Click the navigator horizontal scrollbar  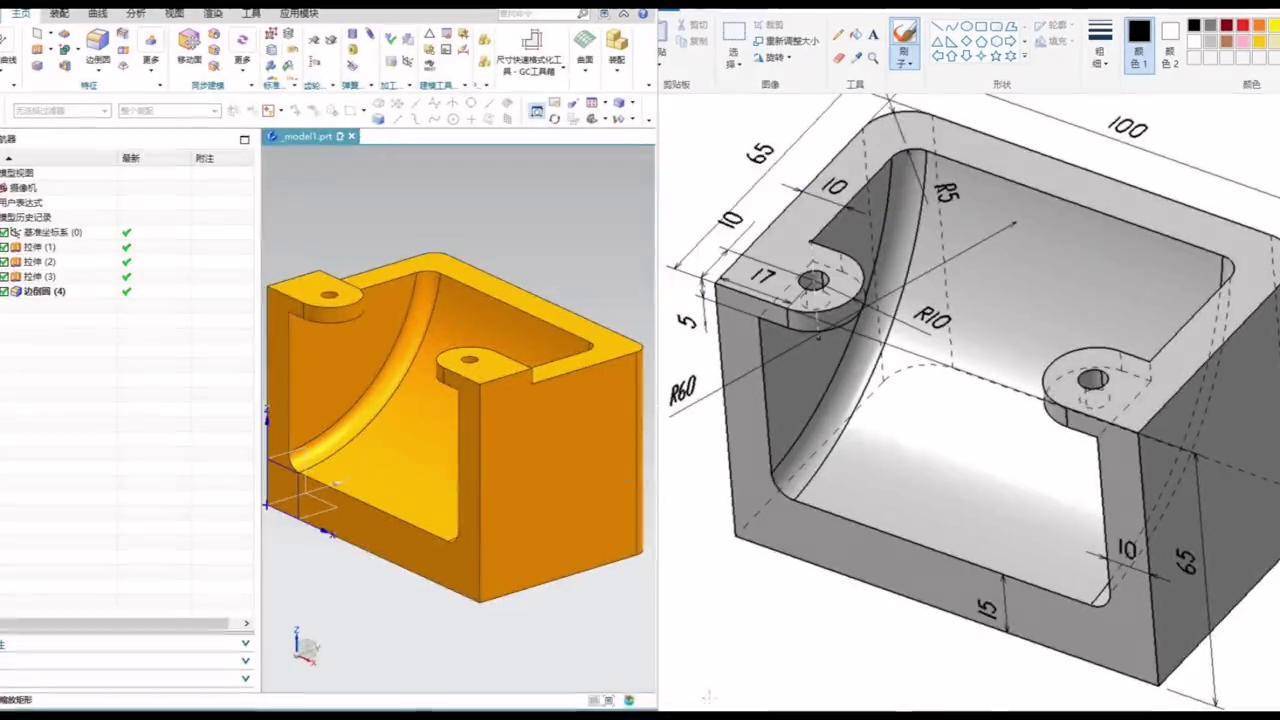tap(114, 624)
